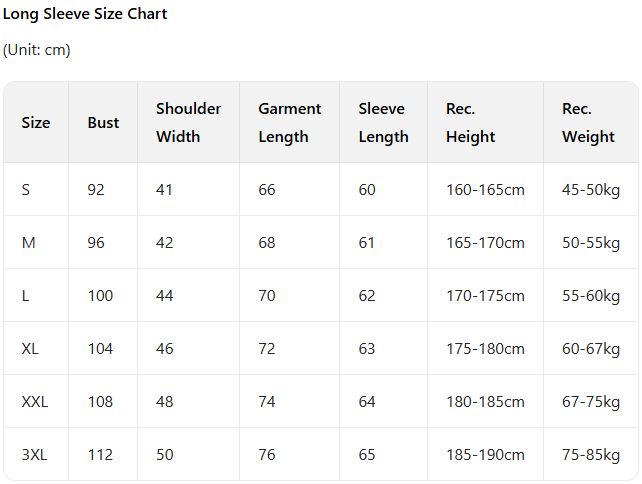Viewport: 642px width, 484px height.
Task: Click bust value 96 in M row
Action: click(x=96, y=243)
